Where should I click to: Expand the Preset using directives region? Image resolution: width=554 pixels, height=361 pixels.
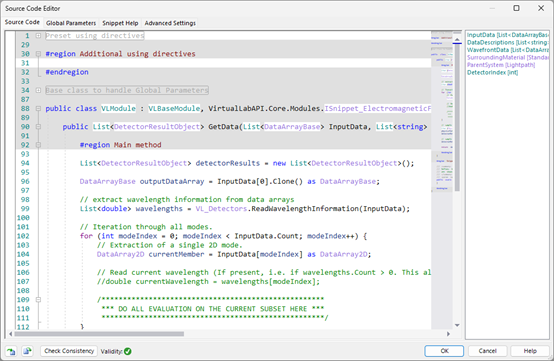tap(38, 36)
